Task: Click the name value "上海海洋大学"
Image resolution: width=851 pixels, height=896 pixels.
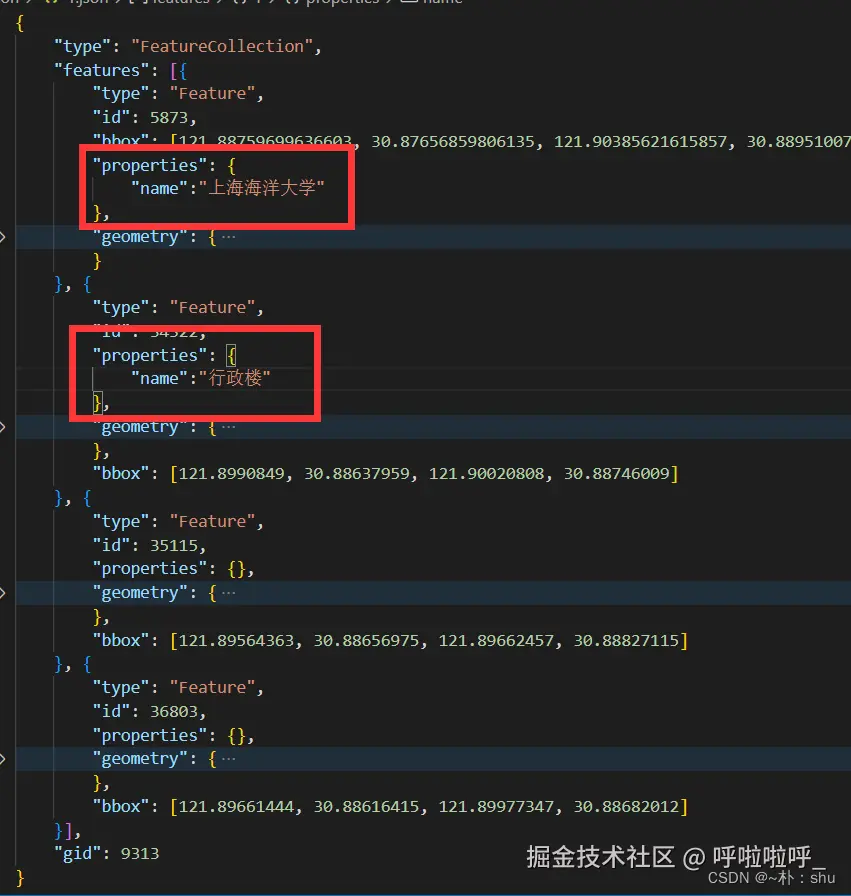Action: point(262,188)
